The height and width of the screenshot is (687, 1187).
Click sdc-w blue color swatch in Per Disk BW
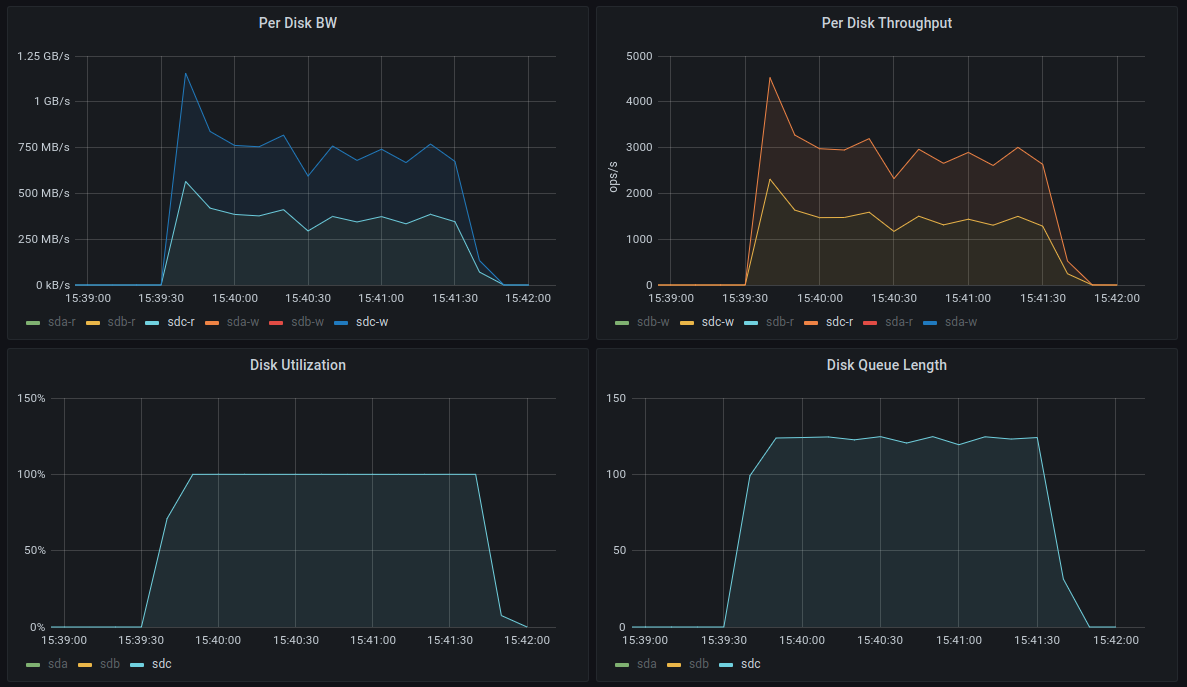coord(341,322)
